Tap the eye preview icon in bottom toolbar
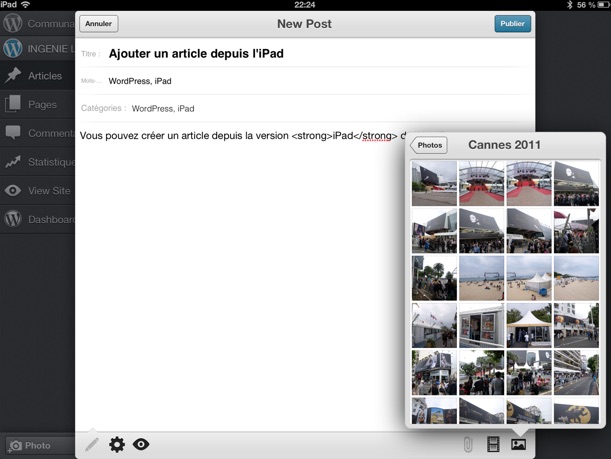Image resolution: width=611 pixels, height=459 pixels. pyautogui.click(x=141, y=444)
